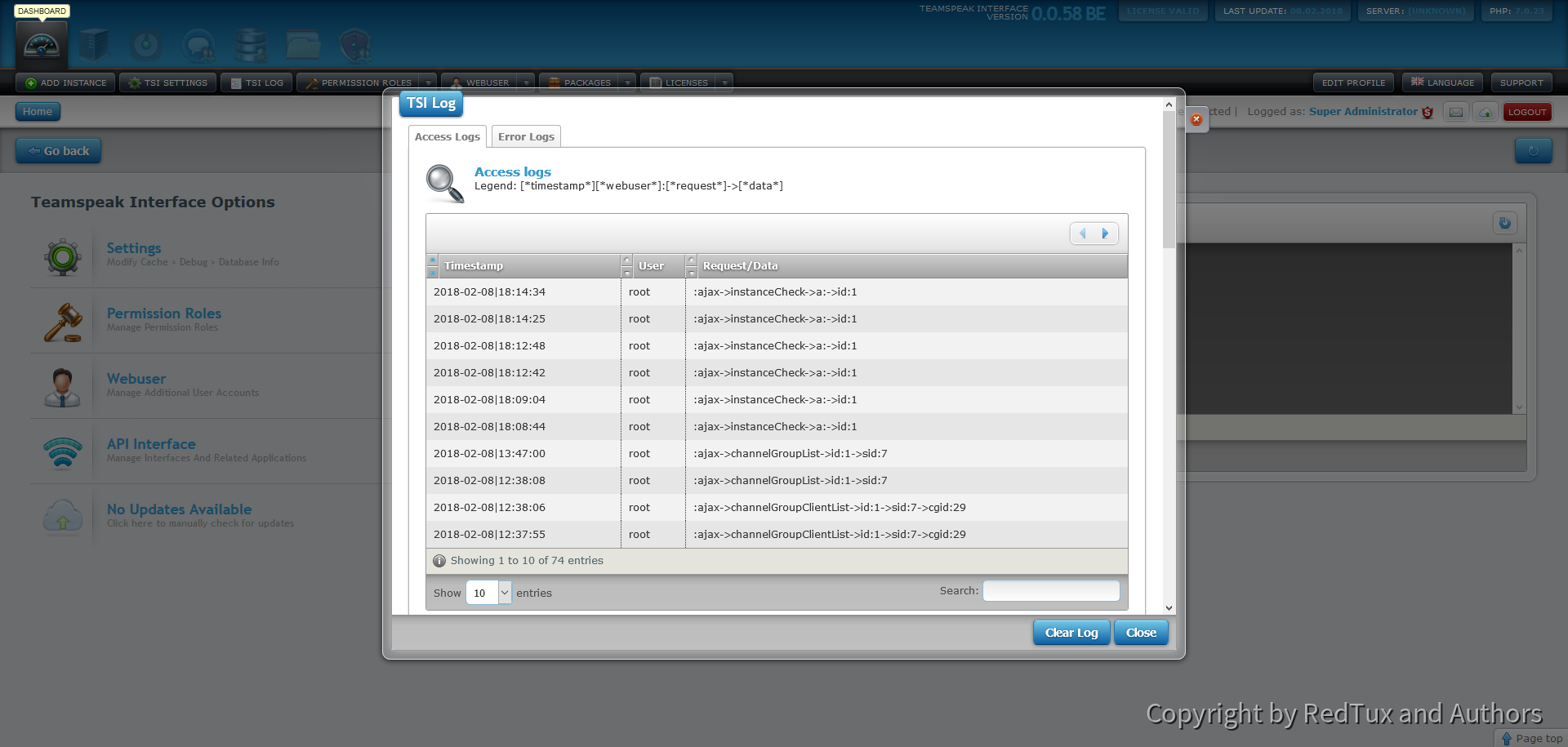Expand the Licenses dropdown arrow
The width and height of the screenshot is (1568, 747).
coord(724,82)
